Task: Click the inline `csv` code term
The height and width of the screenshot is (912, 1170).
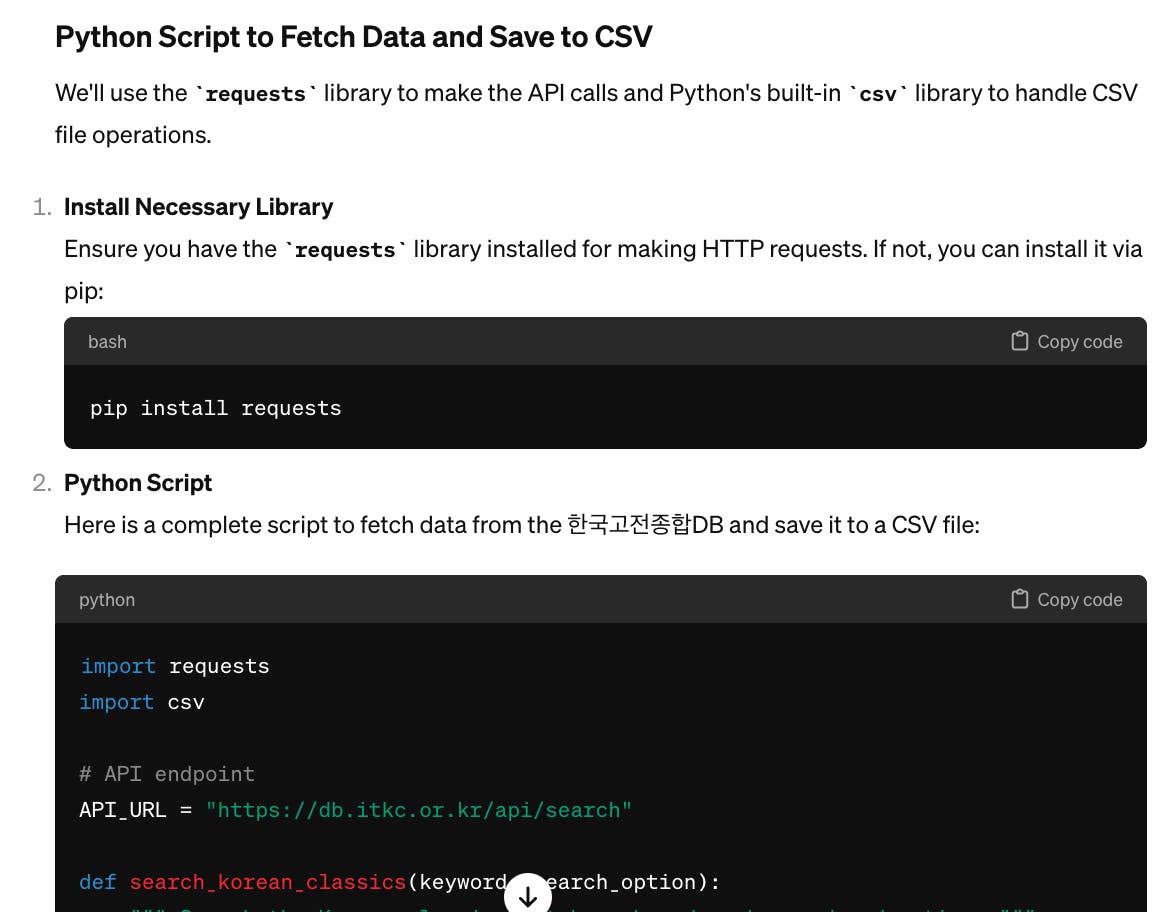Action: click(878, 94)
